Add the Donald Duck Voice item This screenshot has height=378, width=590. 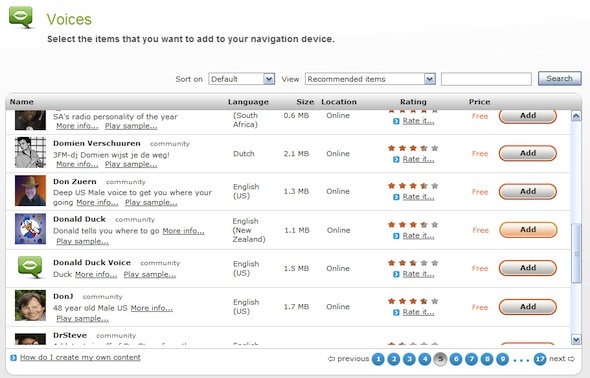click(528, 268)
